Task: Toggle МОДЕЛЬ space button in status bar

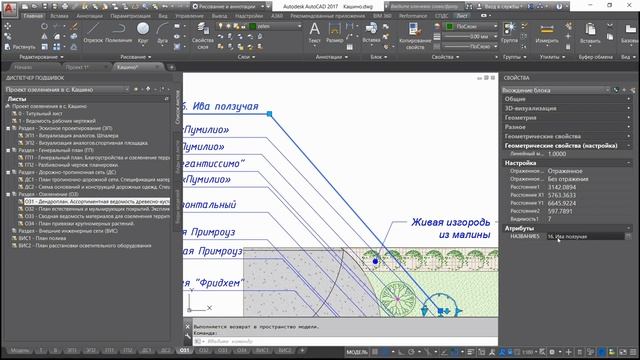Action: point(357,351)
